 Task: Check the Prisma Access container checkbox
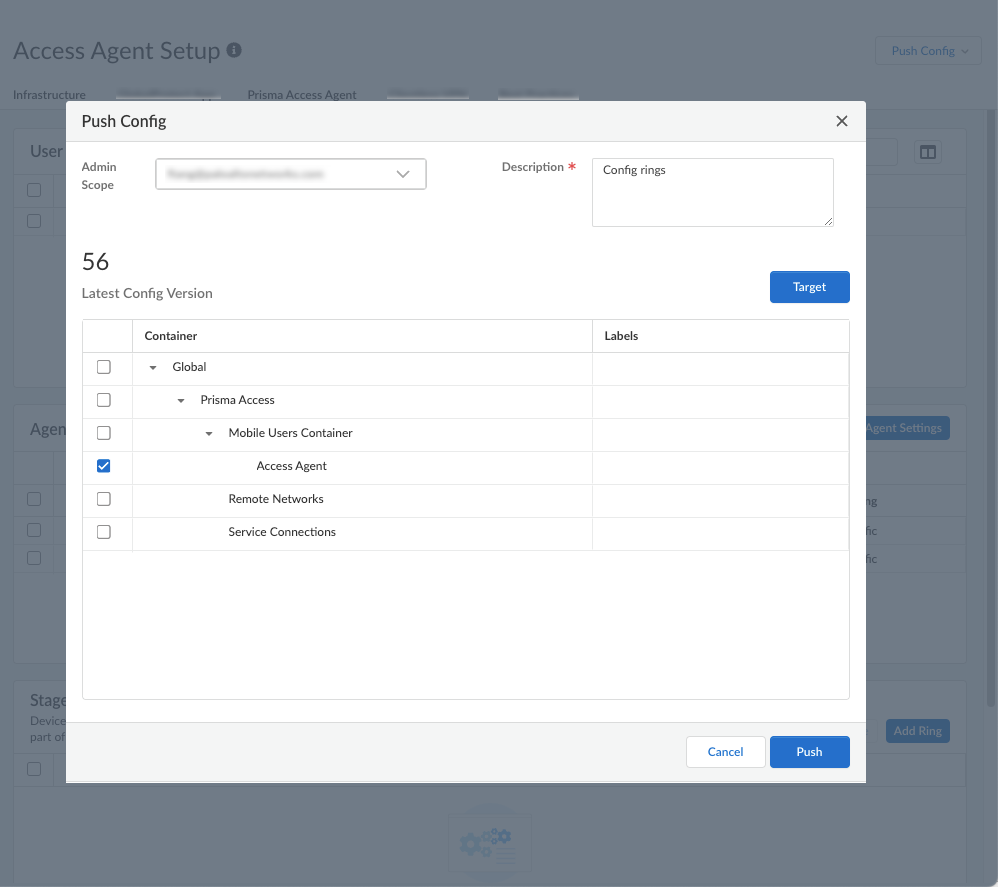pos(104,400)
